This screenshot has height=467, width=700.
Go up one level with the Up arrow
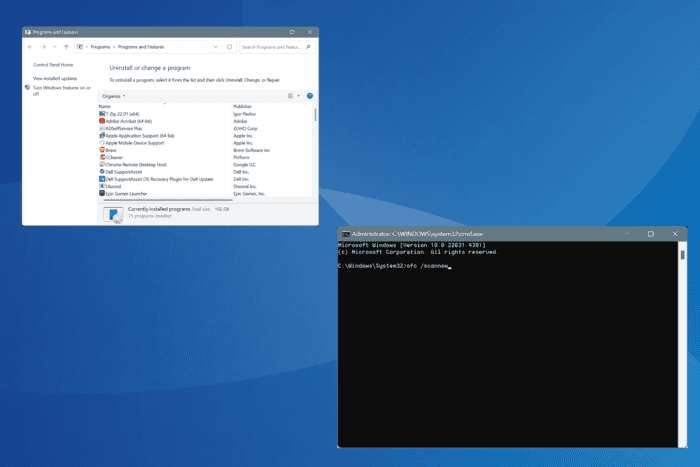(x=66, y=47)
